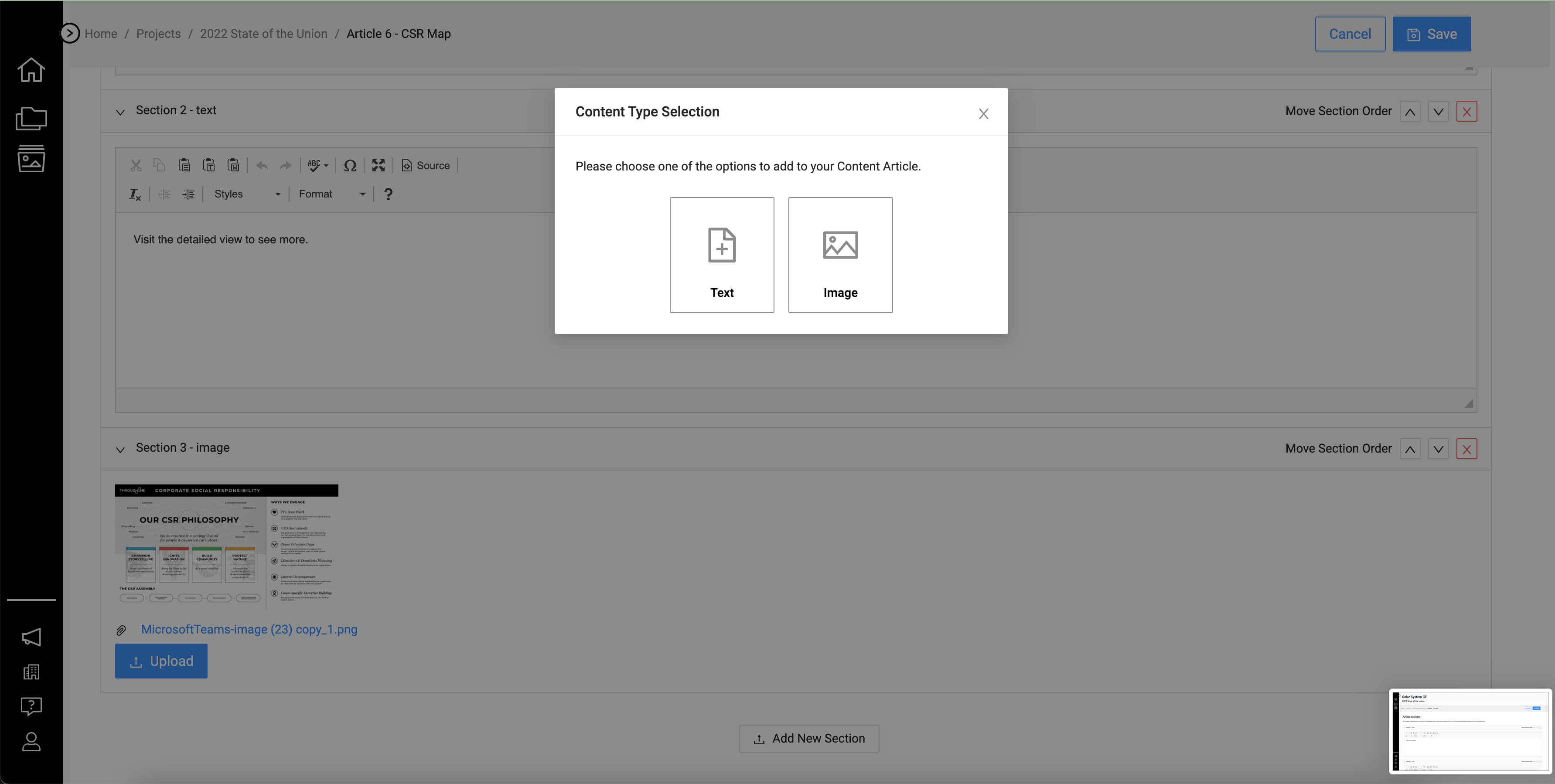Image resolution: width=1555 pixels, height=784 pixels.
Task: Open the Home icon in sidebar
Action: point(31,70)
